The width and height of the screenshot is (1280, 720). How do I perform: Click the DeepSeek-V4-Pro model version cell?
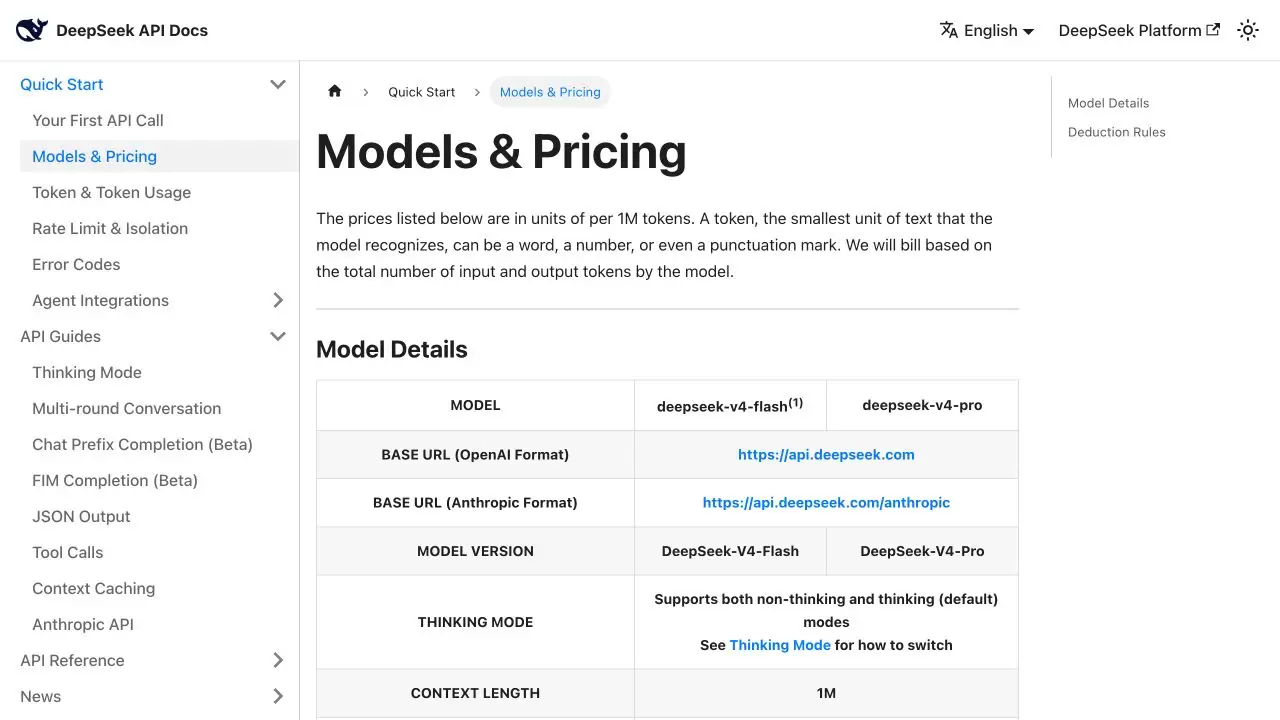[x=922, y=551]
